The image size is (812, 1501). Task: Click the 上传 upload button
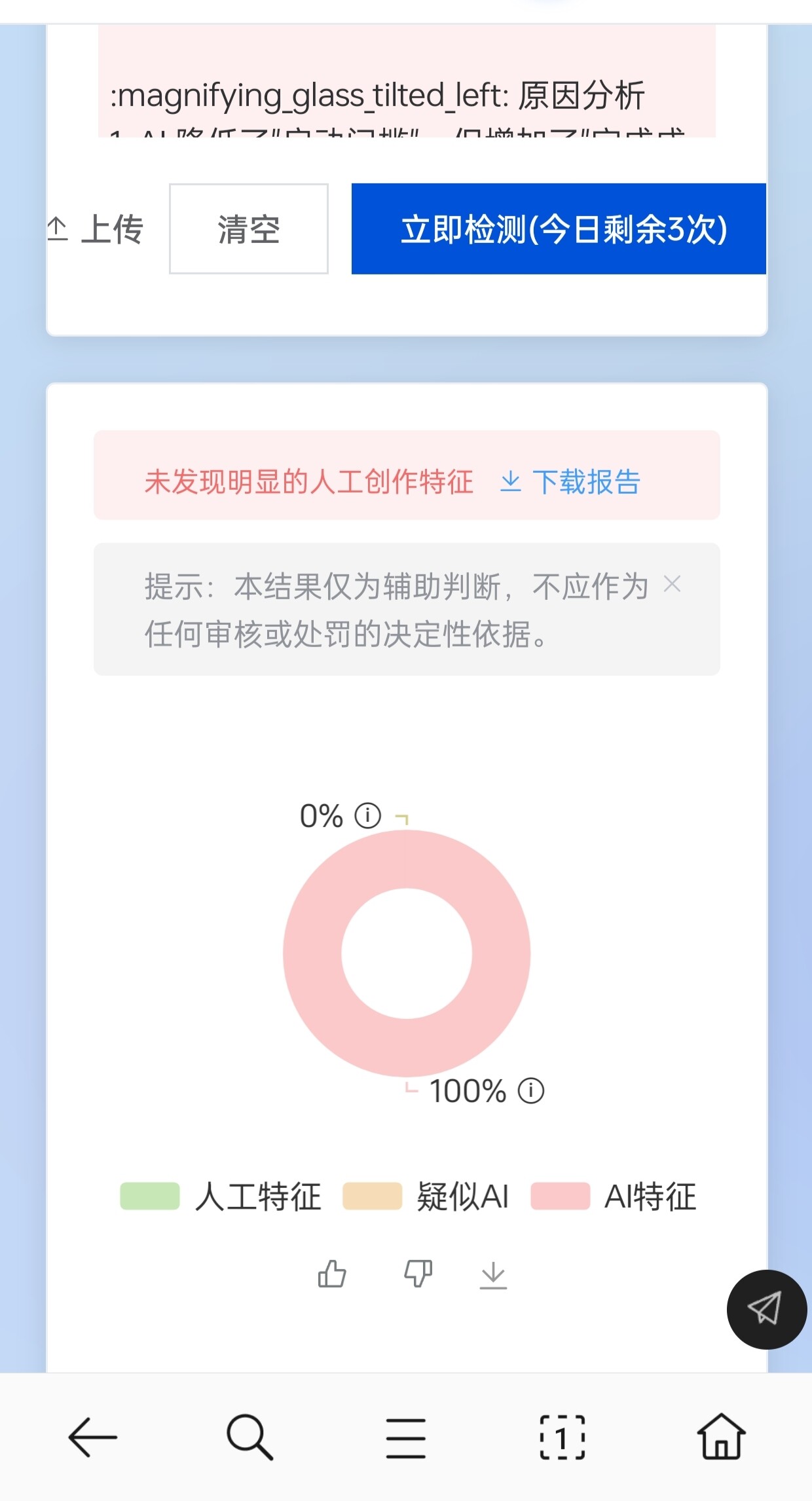click(96, 229)
